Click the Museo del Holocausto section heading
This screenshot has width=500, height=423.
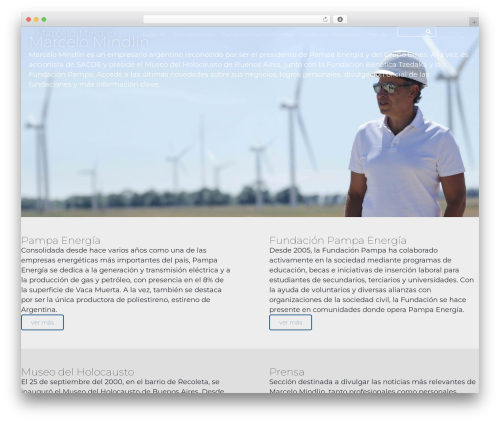(x=78, y=372)
